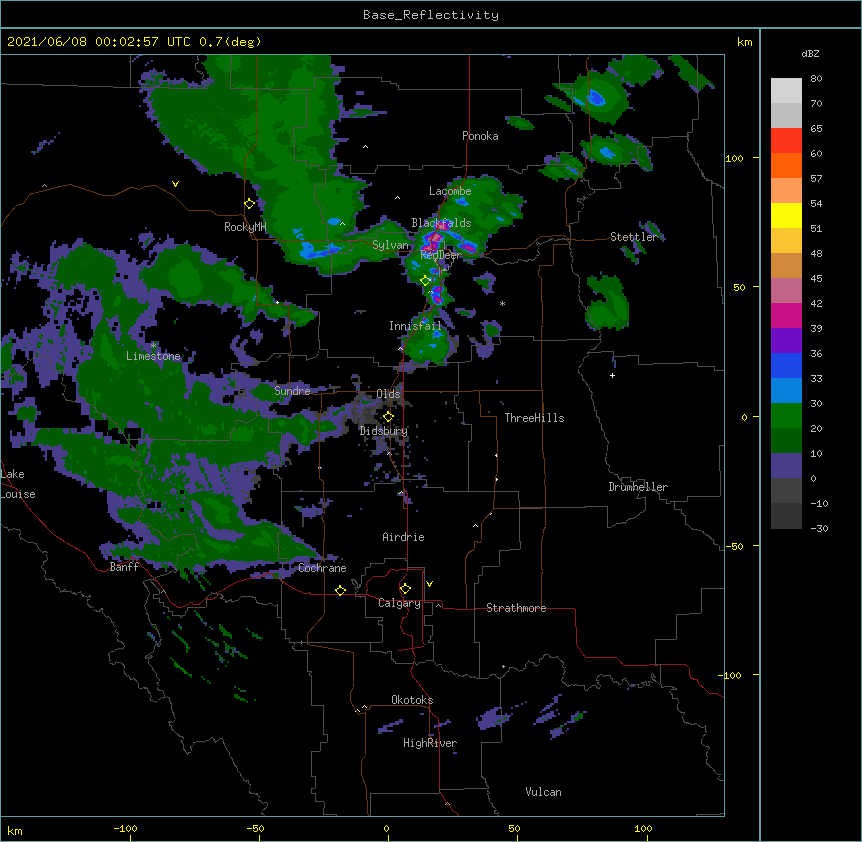Screen dimensions: 862x842
Task: Pick the magenta 39-42 dBZ swatch
Action: [786, 315]
